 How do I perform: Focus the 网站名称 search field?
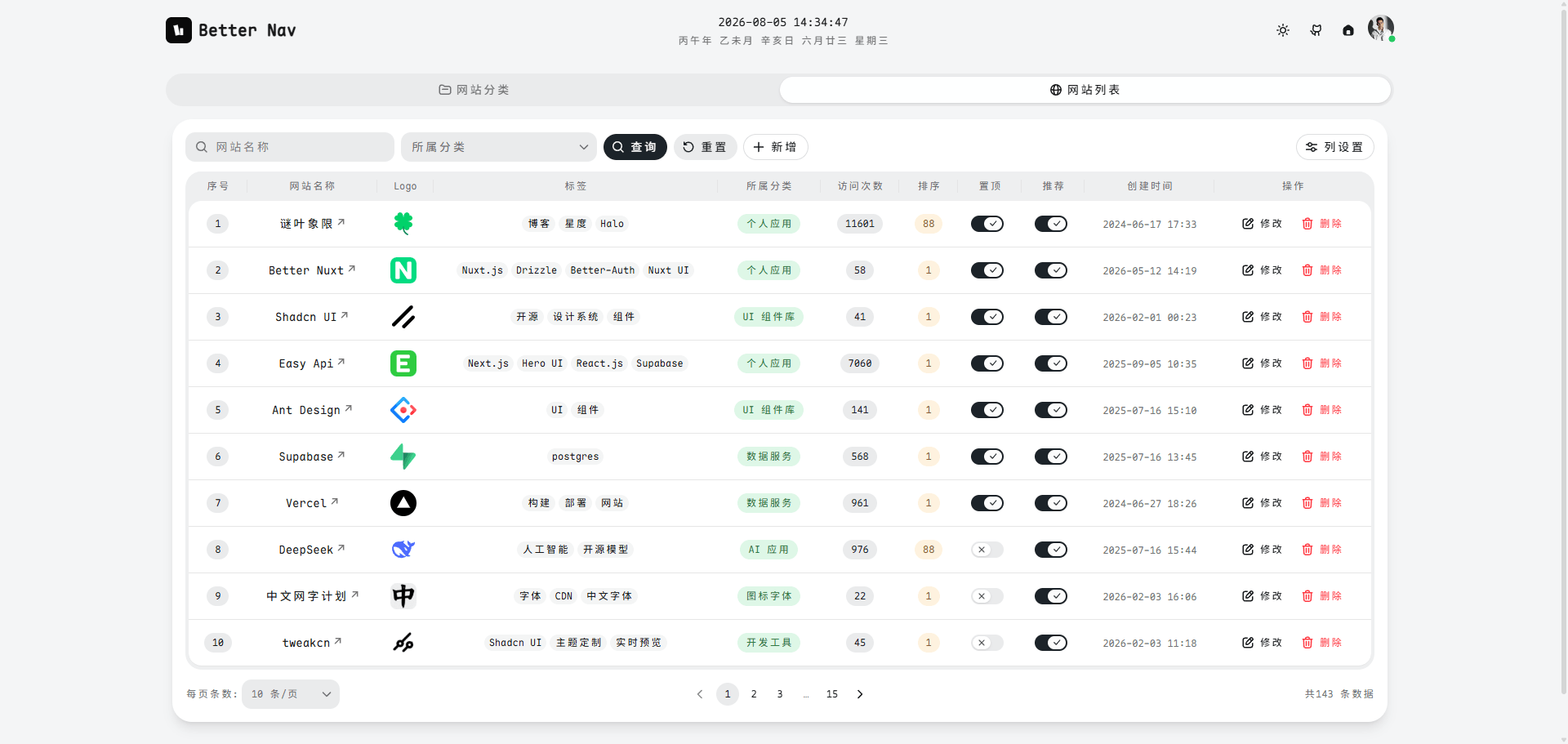290,147
